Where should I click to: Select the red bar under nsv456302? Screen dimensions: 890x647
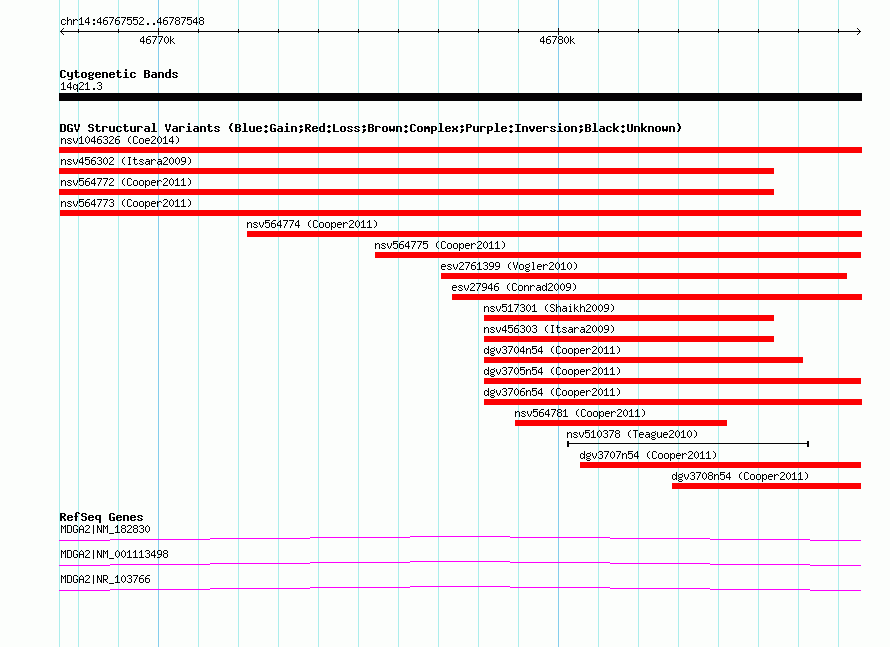click(417, 171)
